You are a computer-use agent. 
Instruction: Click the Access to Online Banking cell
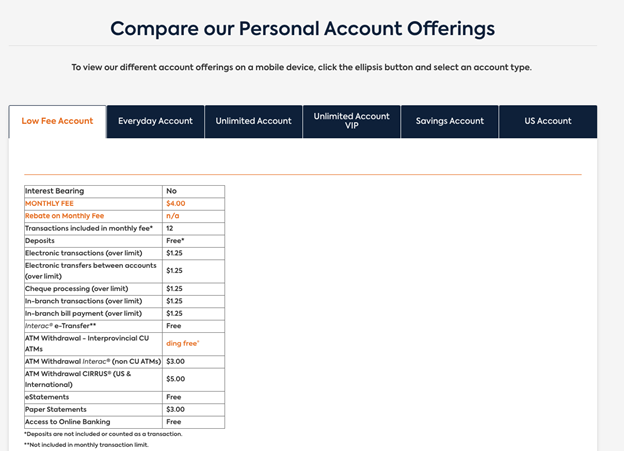tap(93, 422)
